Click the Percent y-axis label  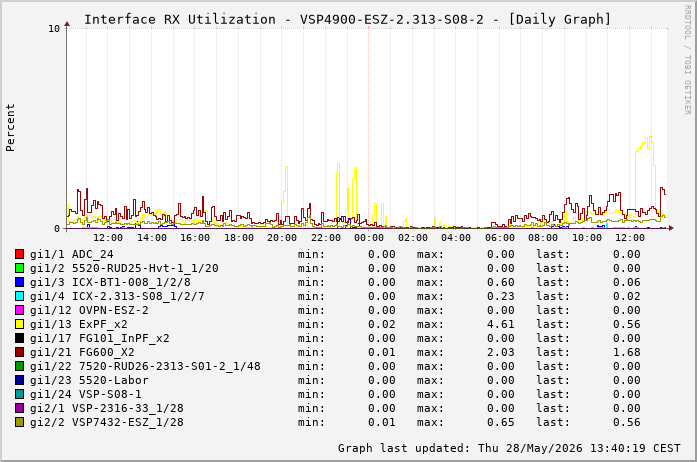point(10,128)
